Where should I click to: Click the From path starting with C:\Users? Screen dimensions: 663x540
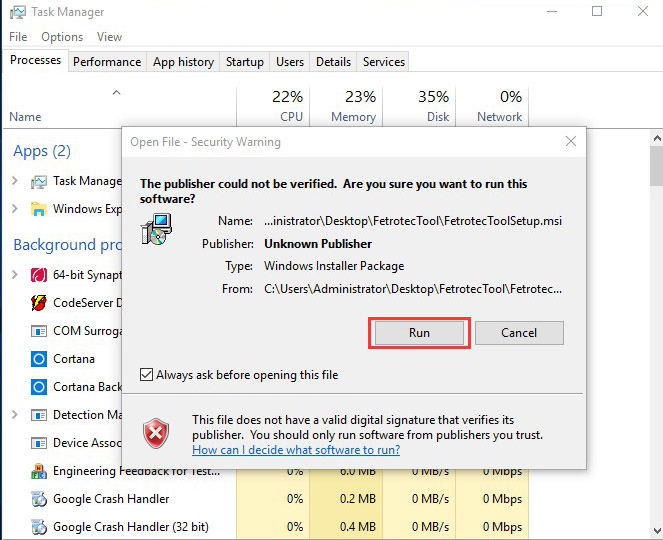tap(413, 289)
